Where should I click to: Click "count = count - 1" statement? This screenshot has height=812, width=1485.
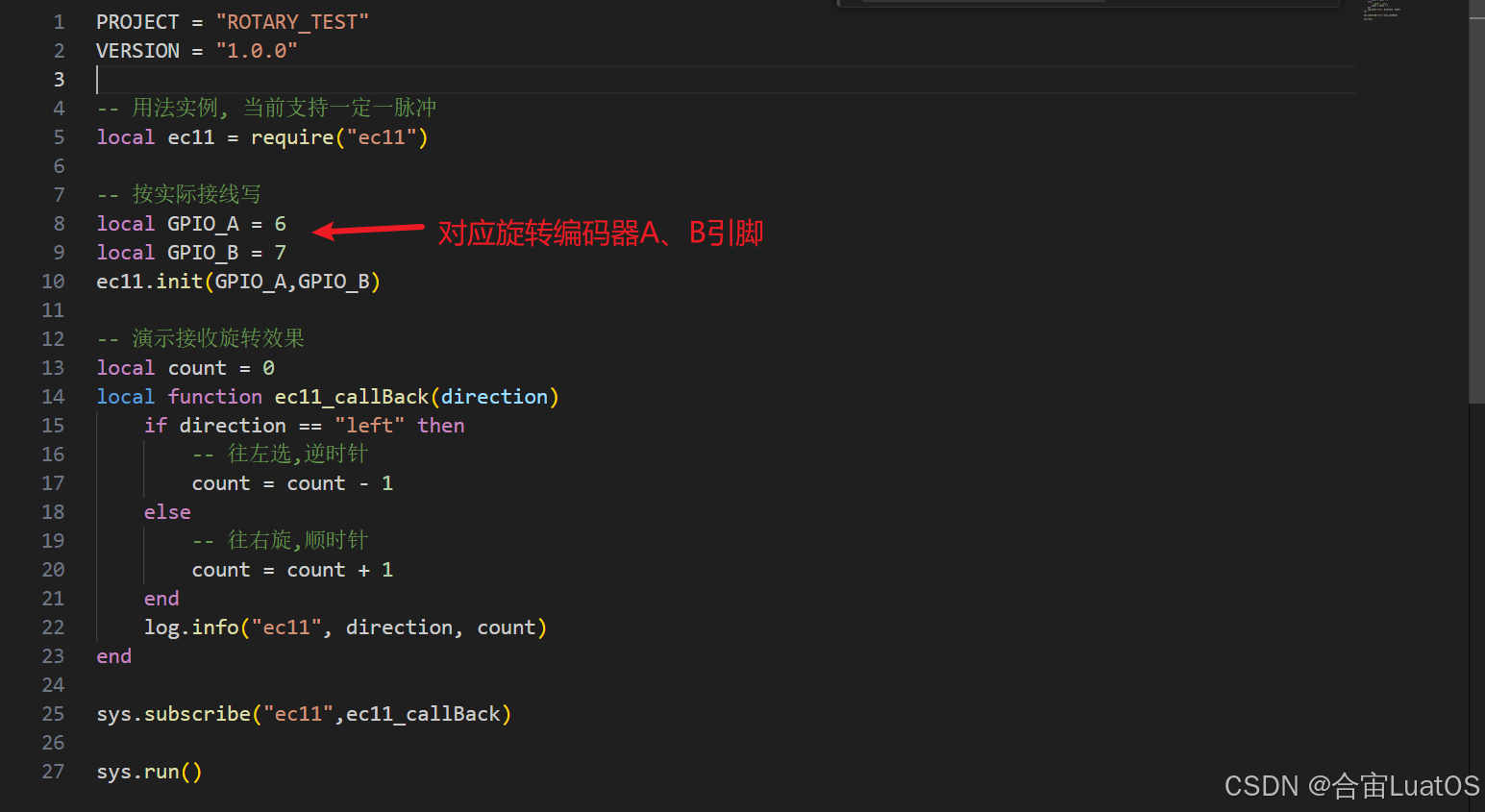click(292, 483)
